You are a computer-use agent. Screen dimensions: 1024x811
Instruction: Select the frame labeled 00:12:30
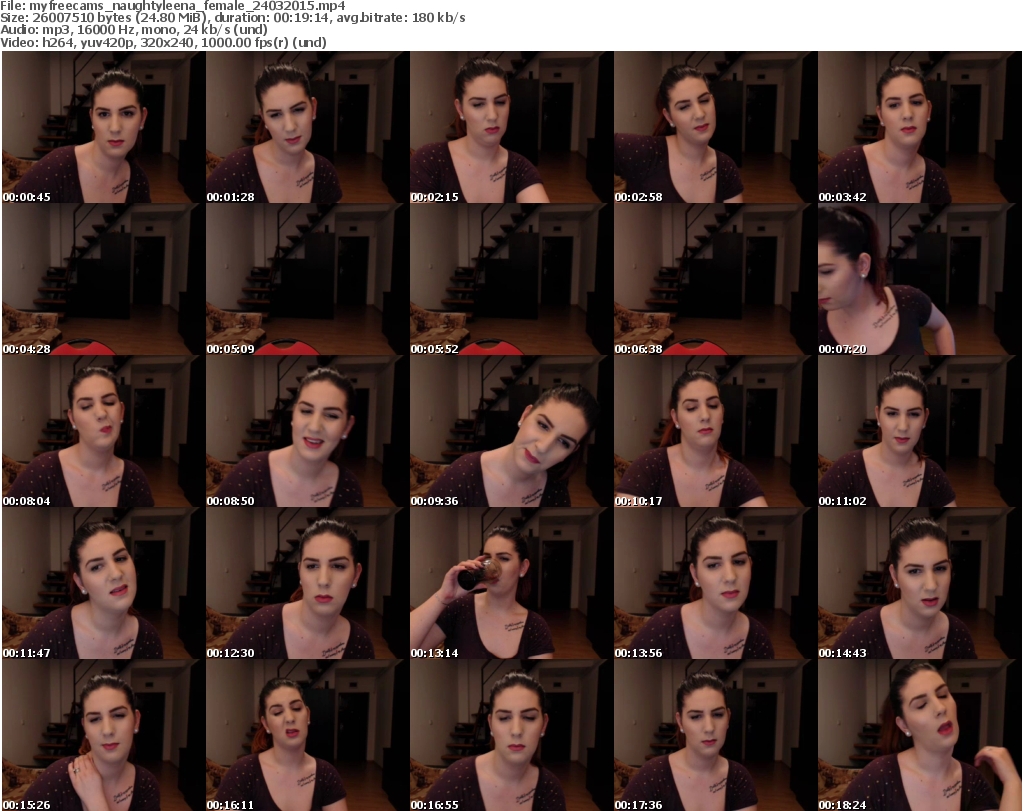point(308,583)
